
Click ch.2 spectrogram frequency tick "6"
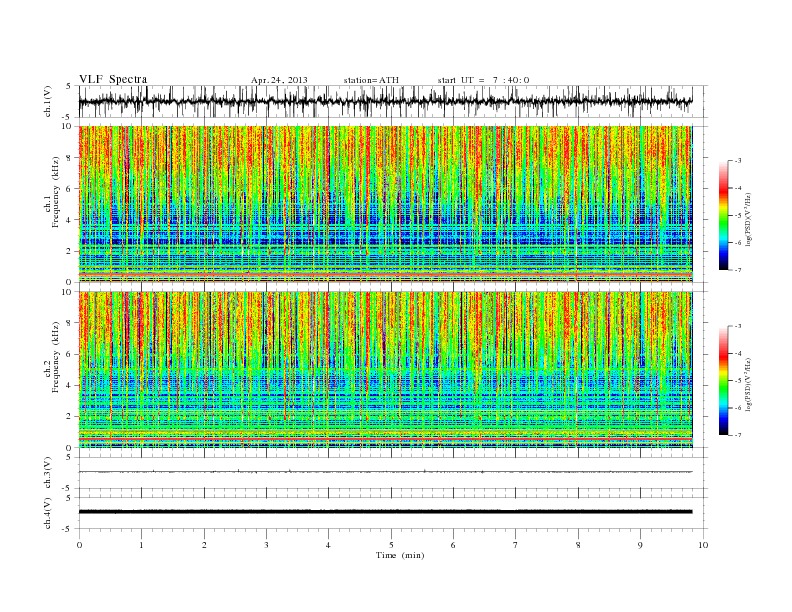click(70, 354)
